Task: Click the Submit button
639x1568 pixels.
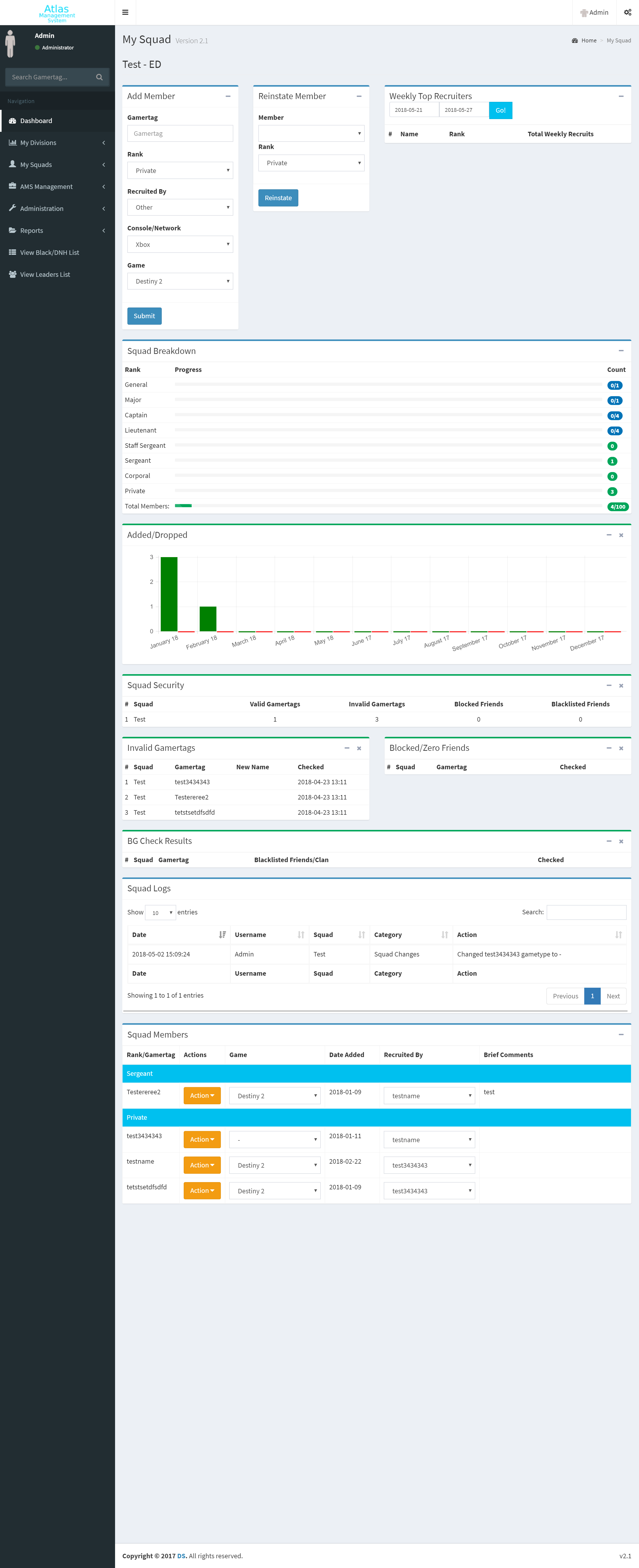Action: coord(144,316)
